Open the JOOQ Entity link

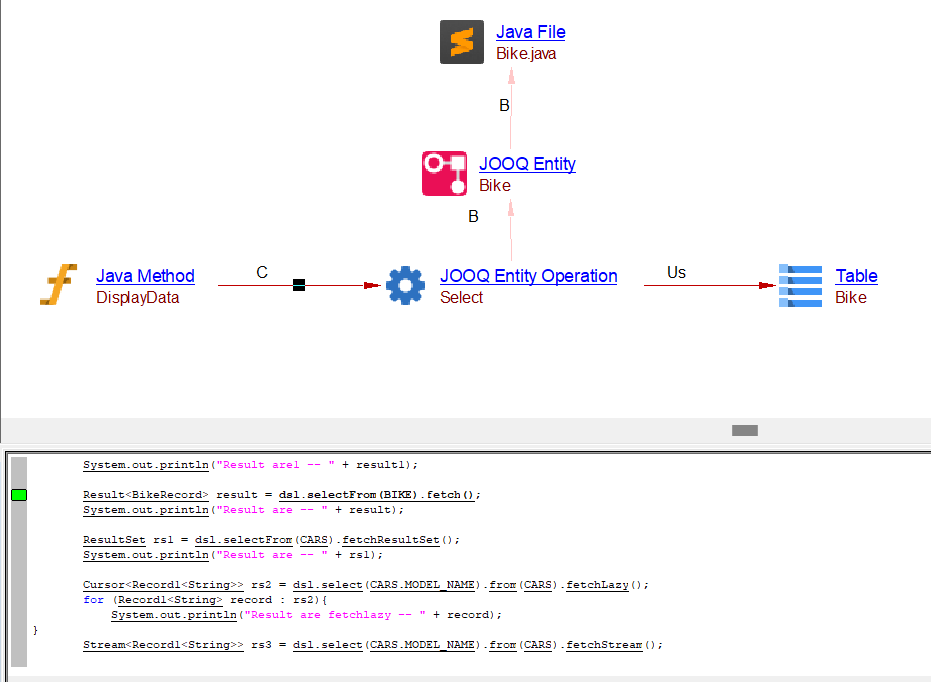(x=527, y=164)
